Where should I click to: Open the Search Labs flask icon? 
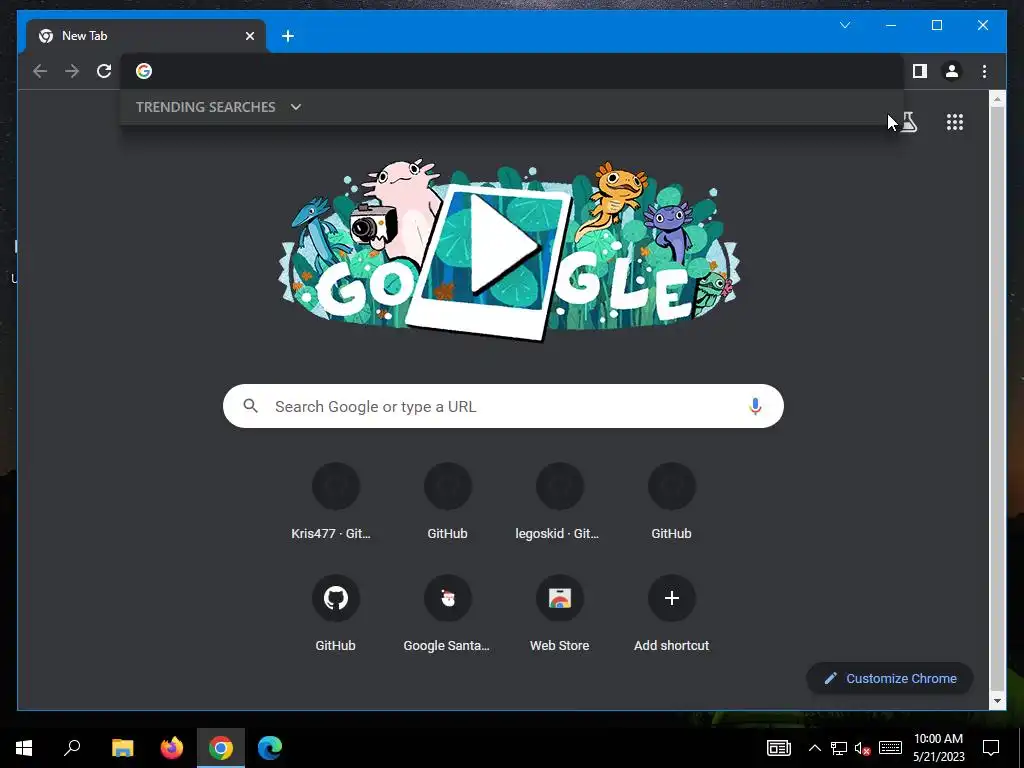(x=909, y=122)
